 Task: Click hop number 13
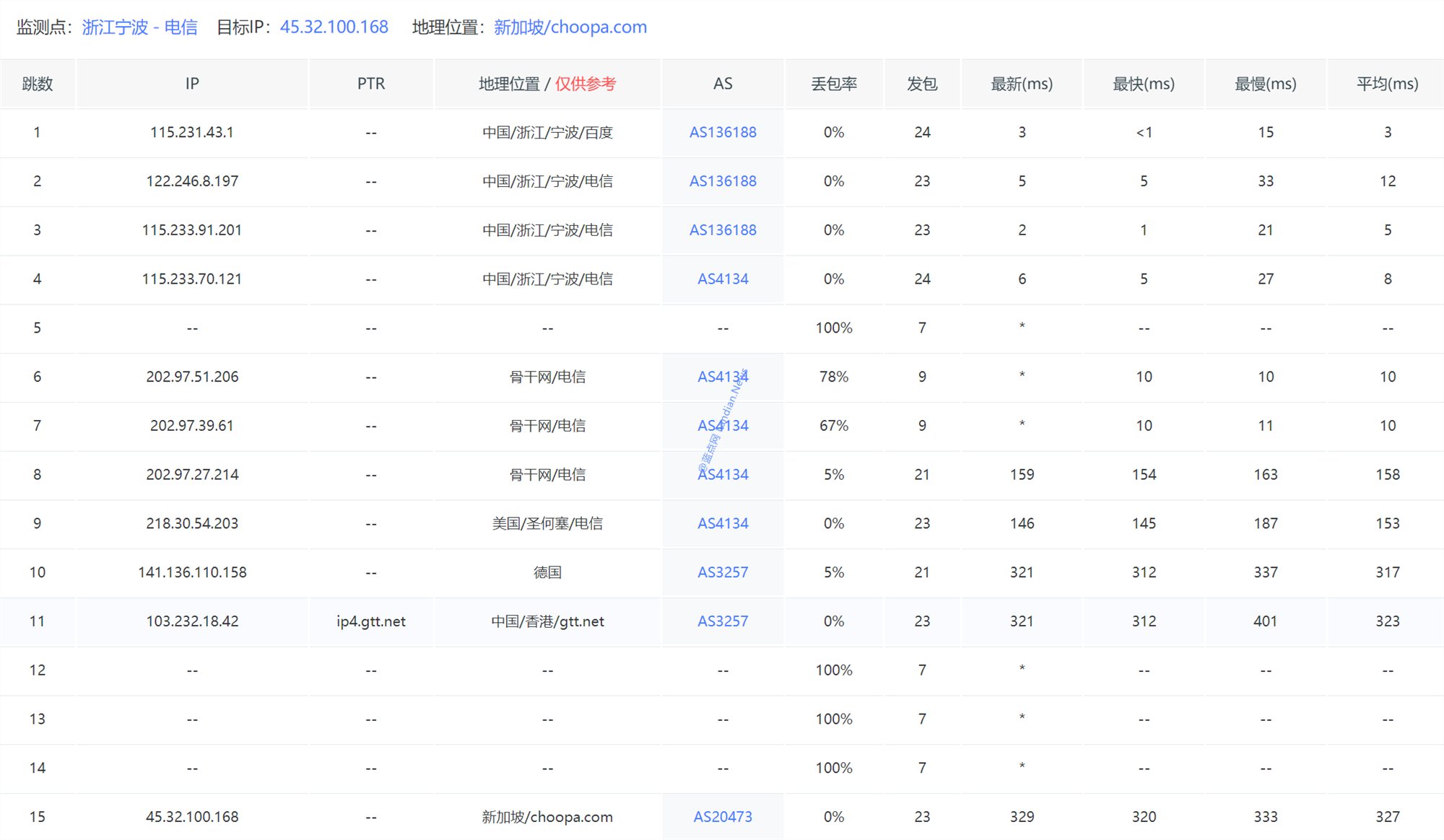click(x=38, y=719)
